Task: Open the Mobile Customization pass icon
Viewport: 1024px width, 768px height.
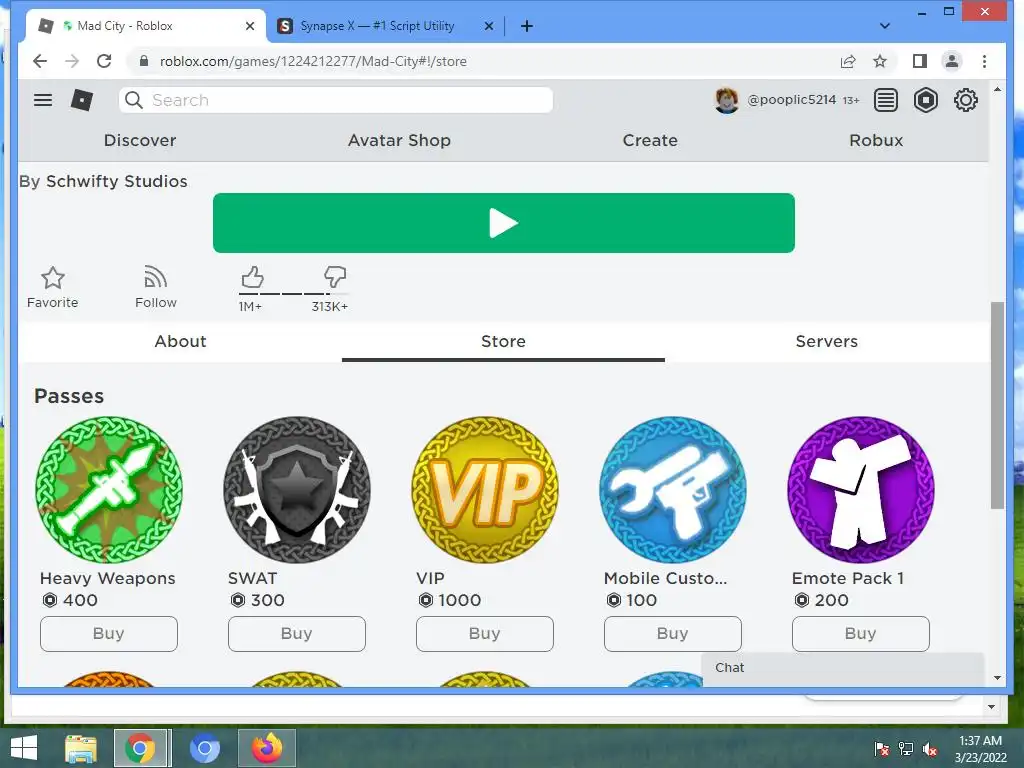Action: [673, 490]
